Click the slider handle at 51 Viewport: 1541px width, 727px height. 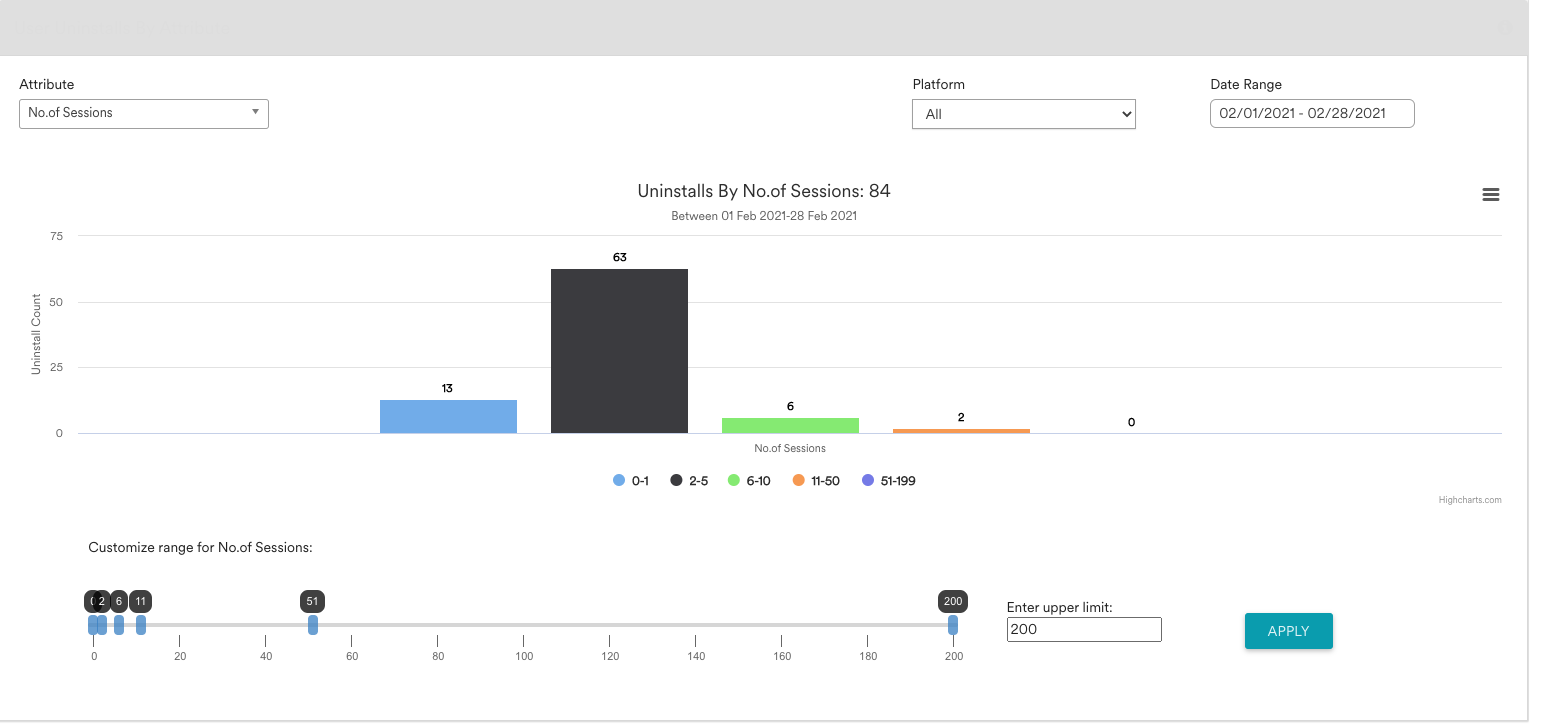313,625
